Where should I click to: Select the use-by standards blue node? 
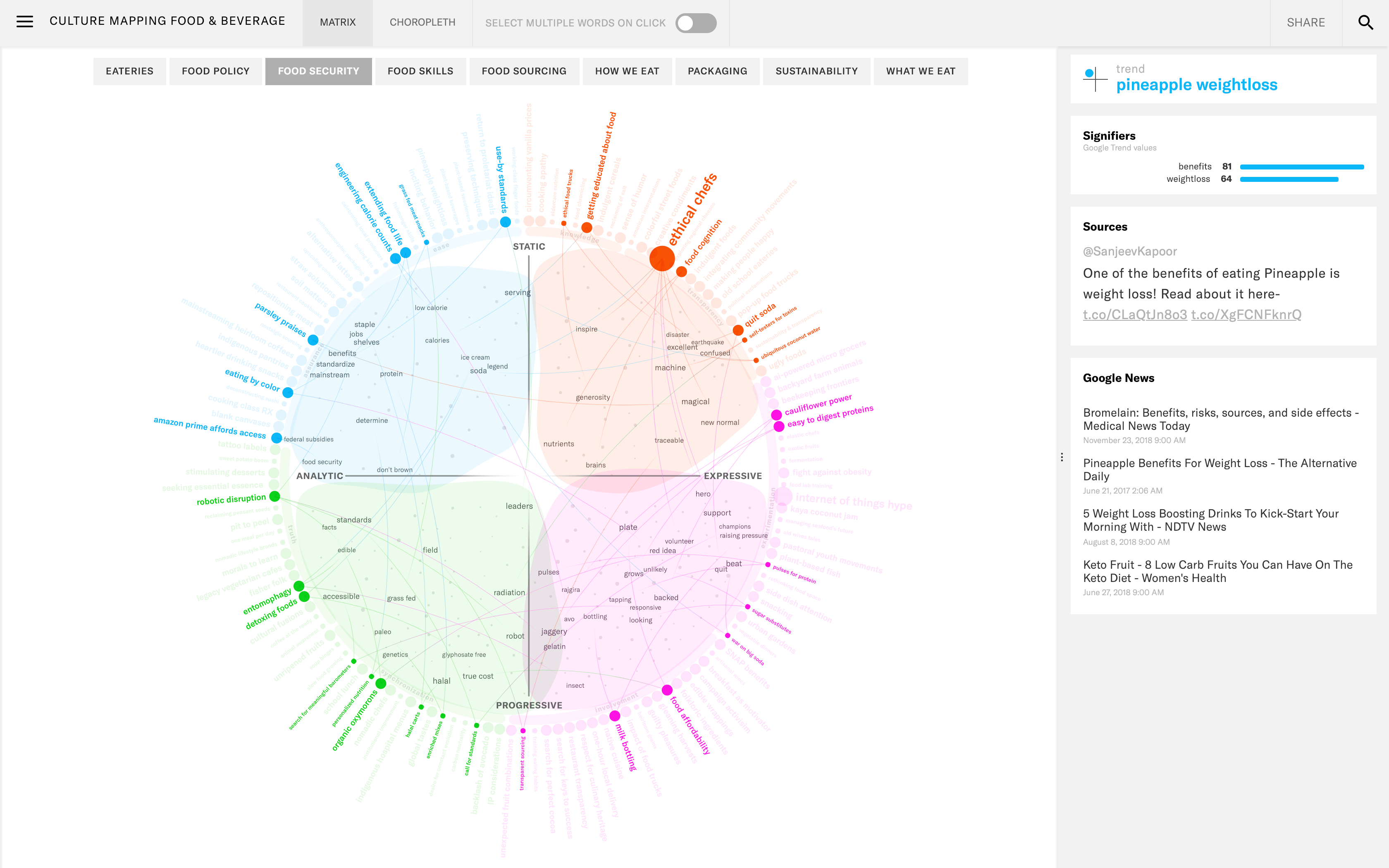tap(505, 222)
